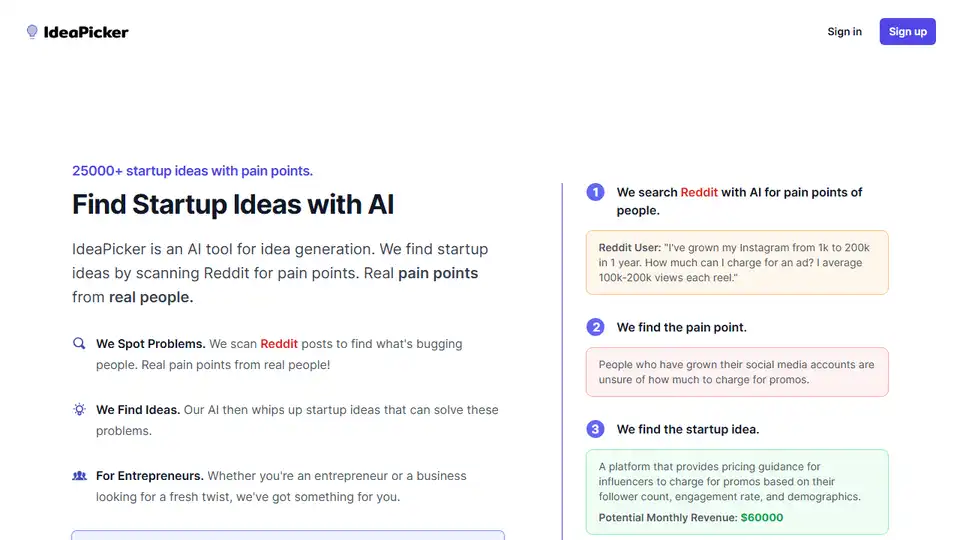This screenshot has width=960, height=540.
Task: Click the Sign up button
Action: tap(907, 32)
